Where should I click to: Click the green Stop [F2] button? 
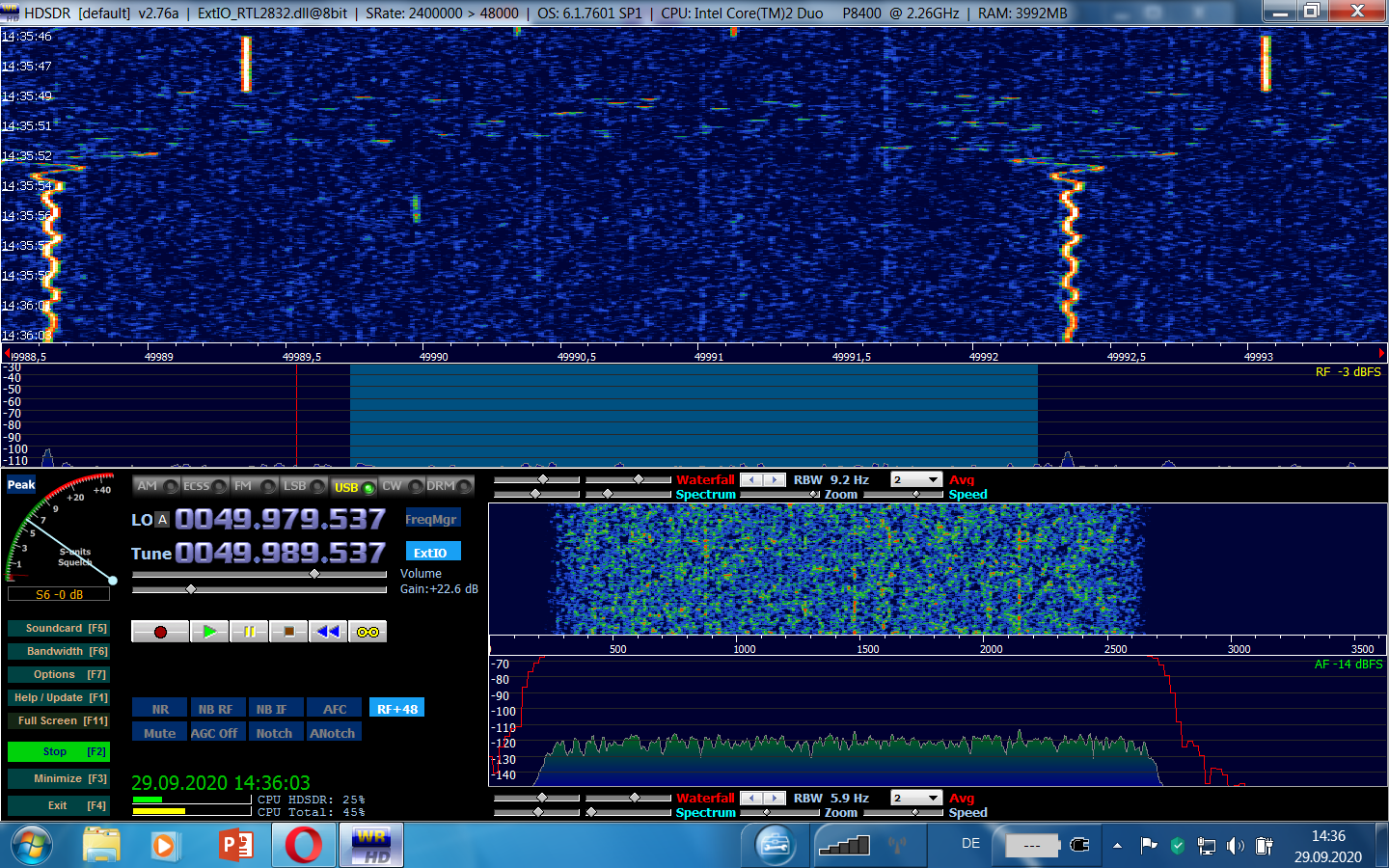(x=59, y=751)
